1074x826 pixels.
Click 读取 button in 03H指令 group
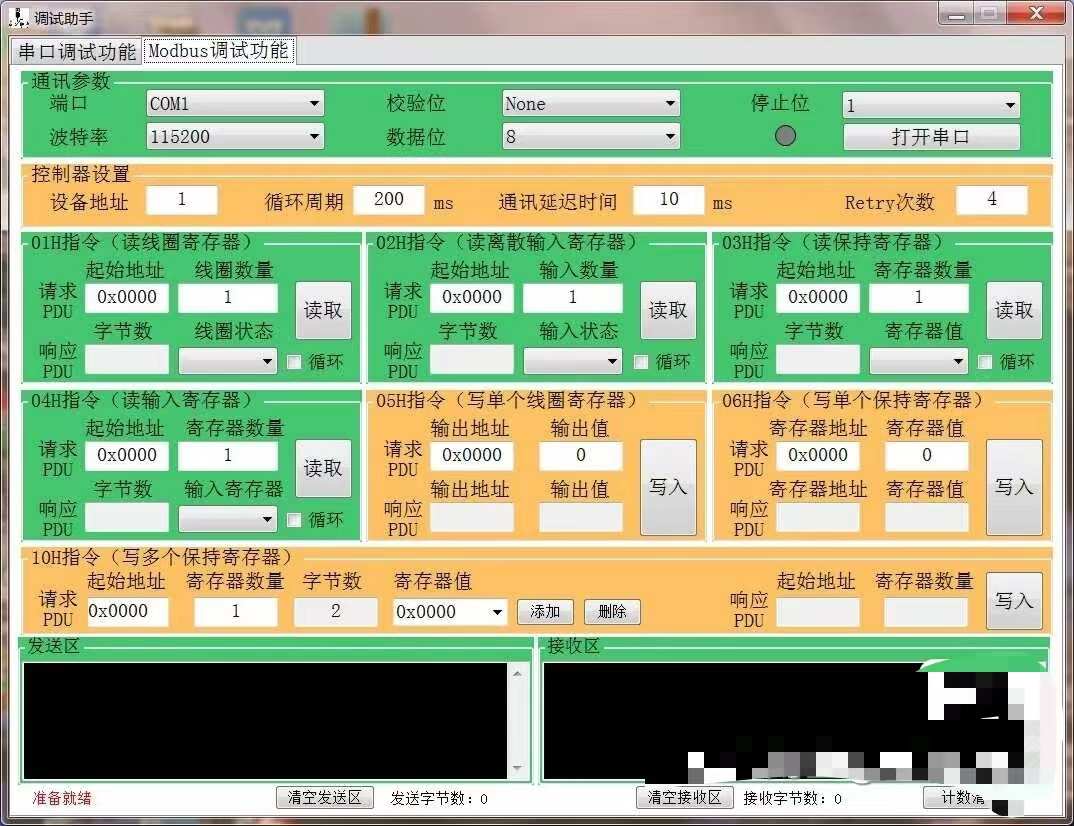coord(1014,310)
